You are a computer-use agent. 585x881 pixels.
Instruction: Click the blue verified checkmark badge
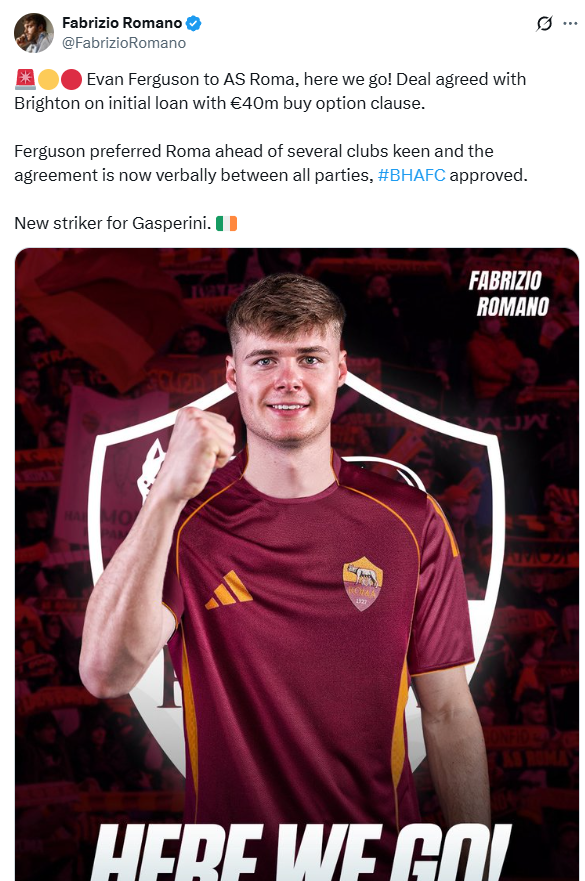pyautogui.click(x=194, y=24)
